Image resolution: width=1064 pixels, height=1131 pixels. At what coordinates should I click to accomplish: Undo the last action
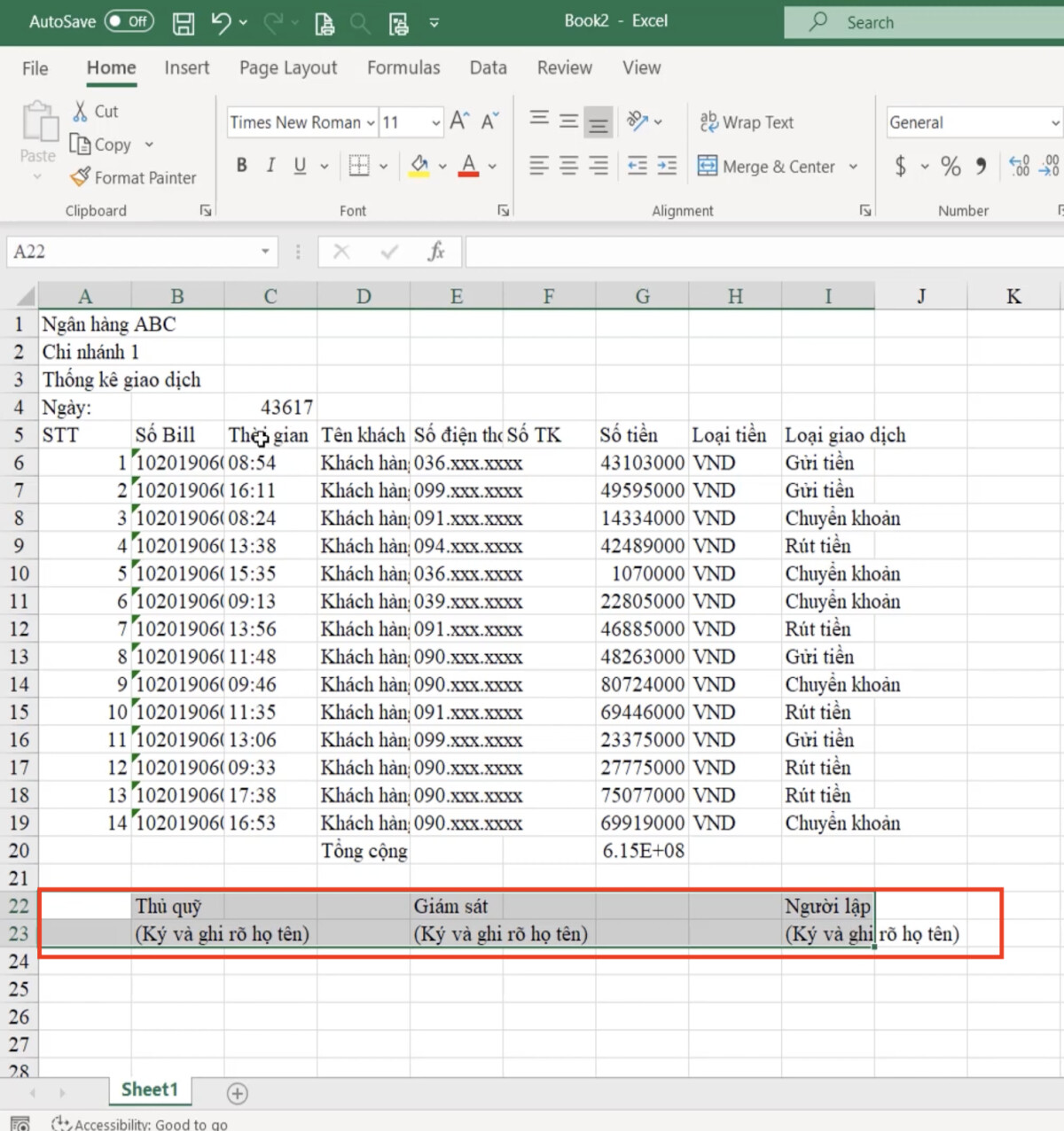tap(221, 22)
